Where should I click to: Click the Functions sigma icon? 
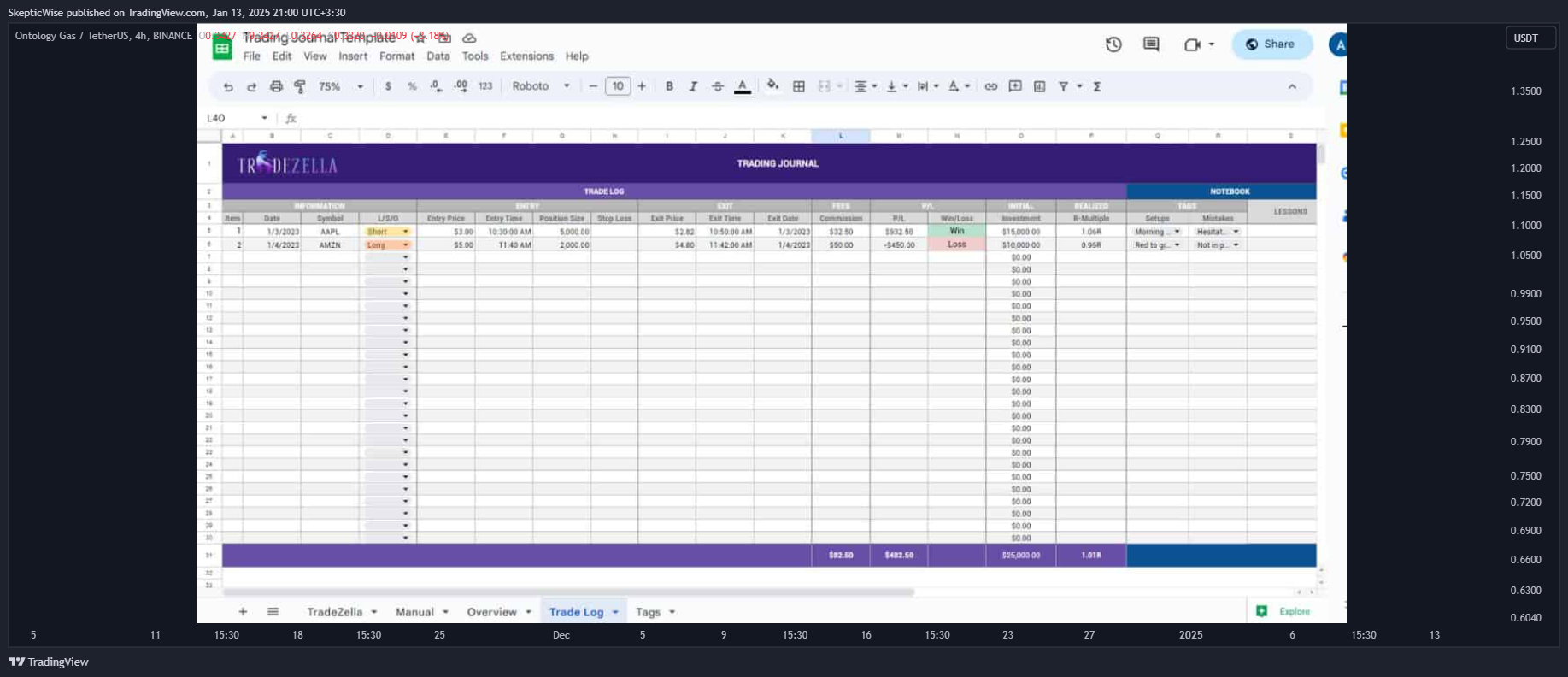coord(1097,86)
